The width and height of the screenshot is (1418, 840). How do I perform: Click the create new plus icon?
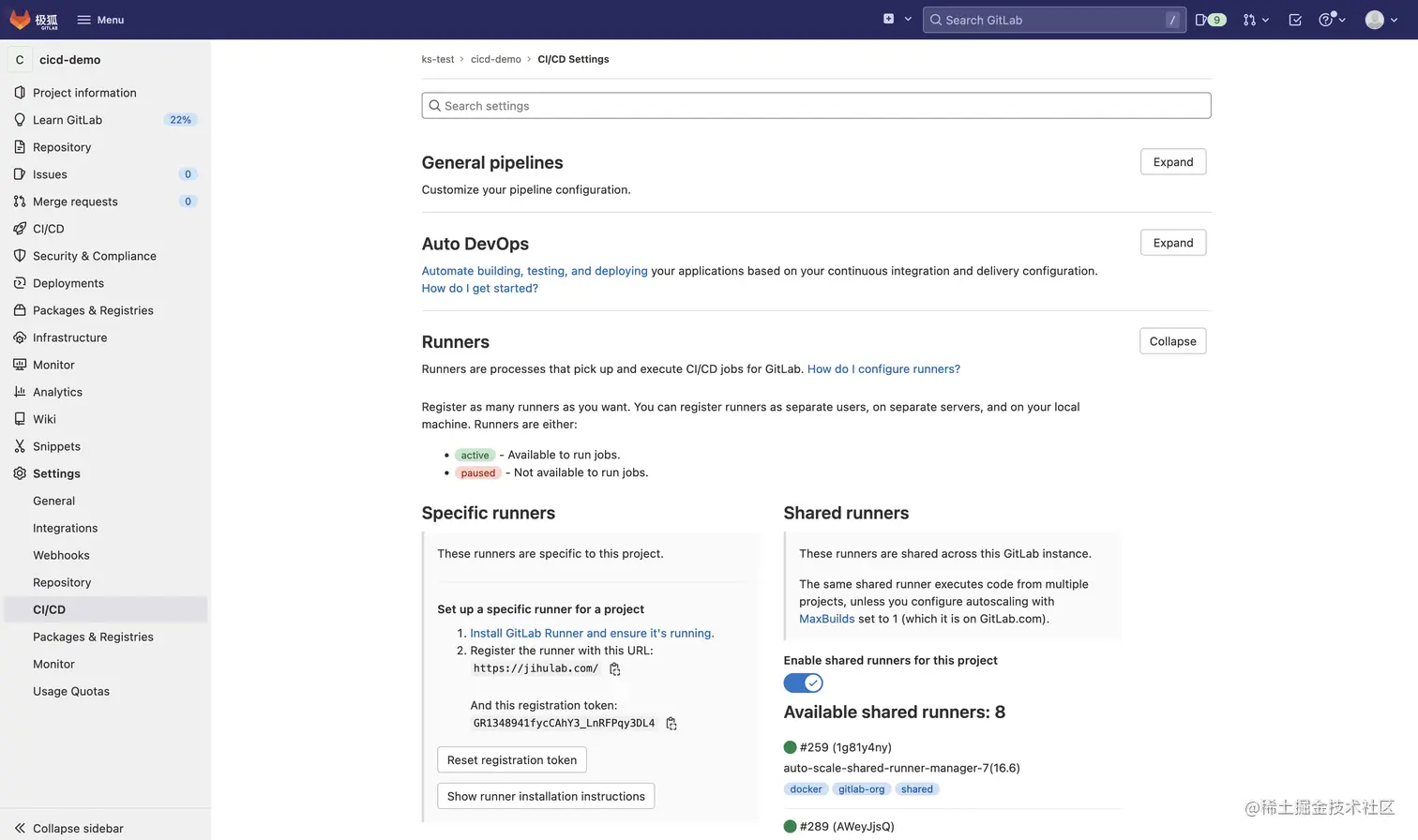point(888,19)
